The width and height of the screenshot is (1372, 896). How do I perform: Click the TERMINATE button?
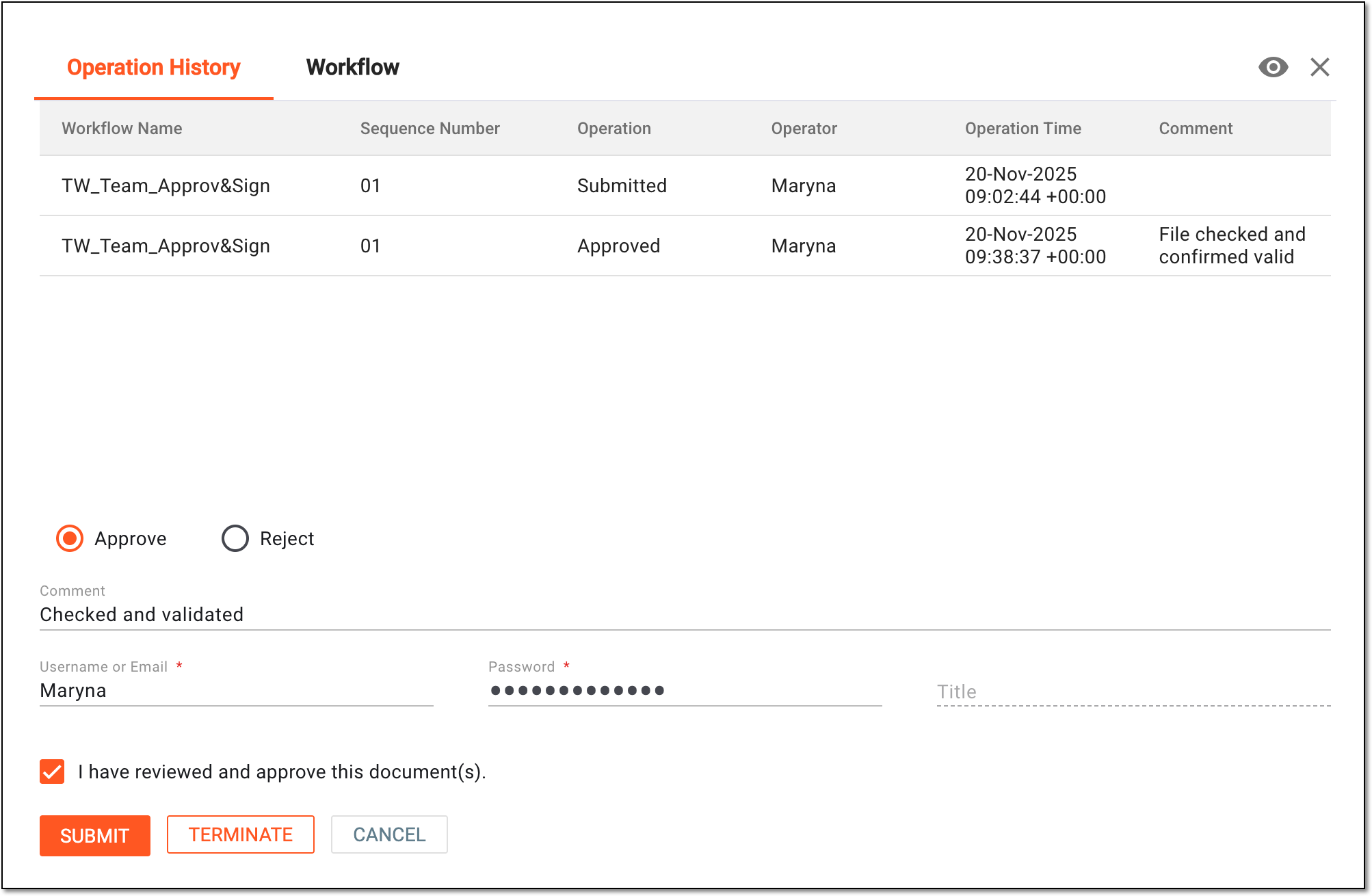241,834
